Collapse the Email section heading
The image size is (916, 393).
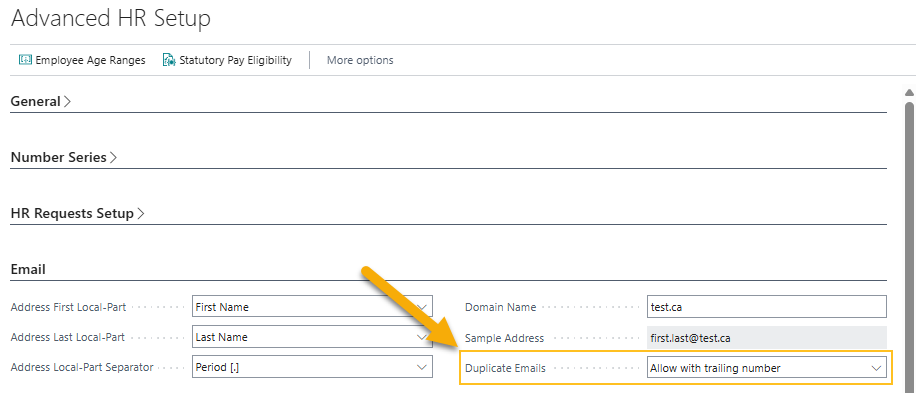pos(28,269)
